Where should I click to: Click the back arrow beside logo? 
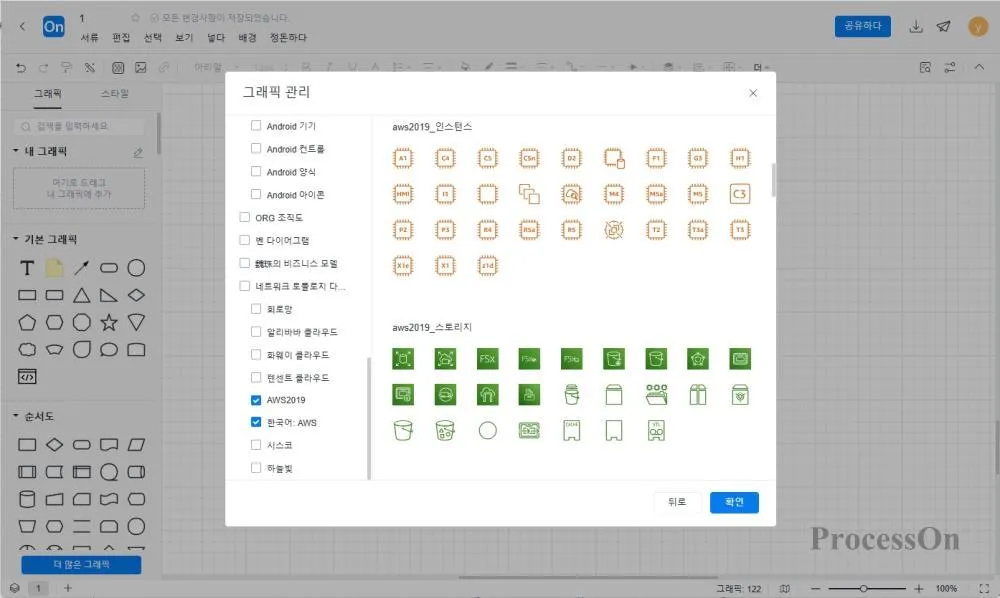22,26
